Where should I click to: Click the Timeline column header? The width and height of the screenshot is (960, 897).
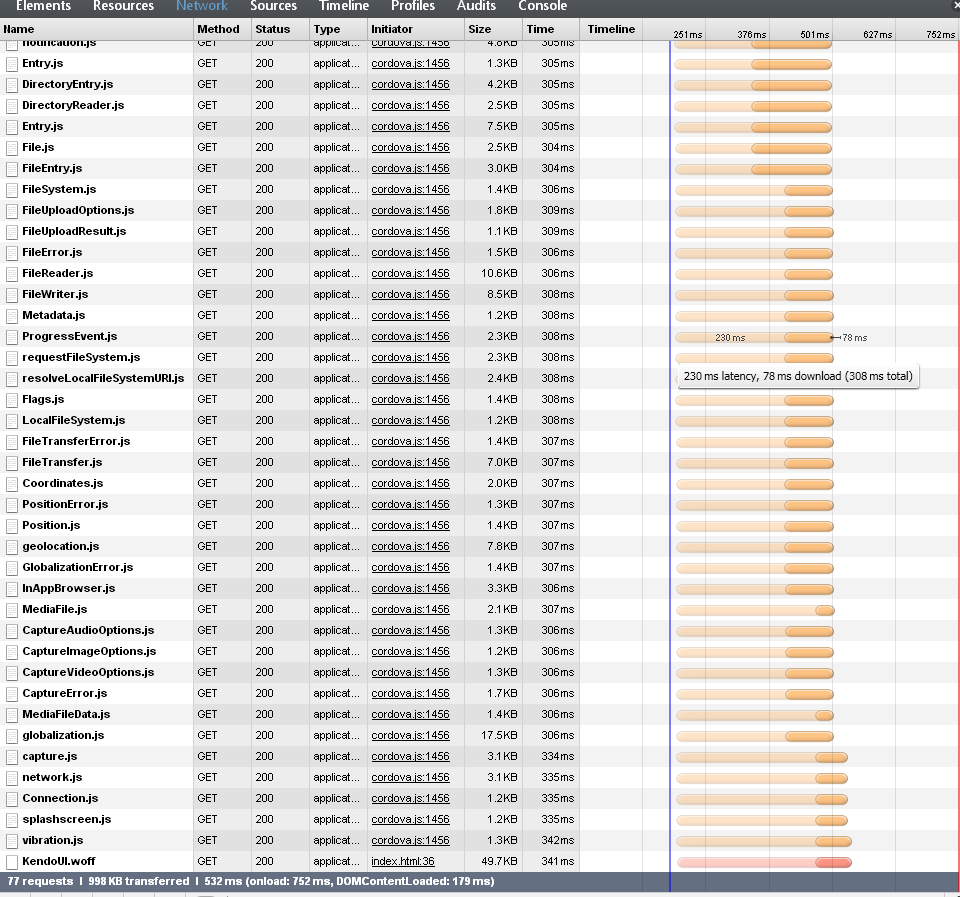tap(611, 29)
